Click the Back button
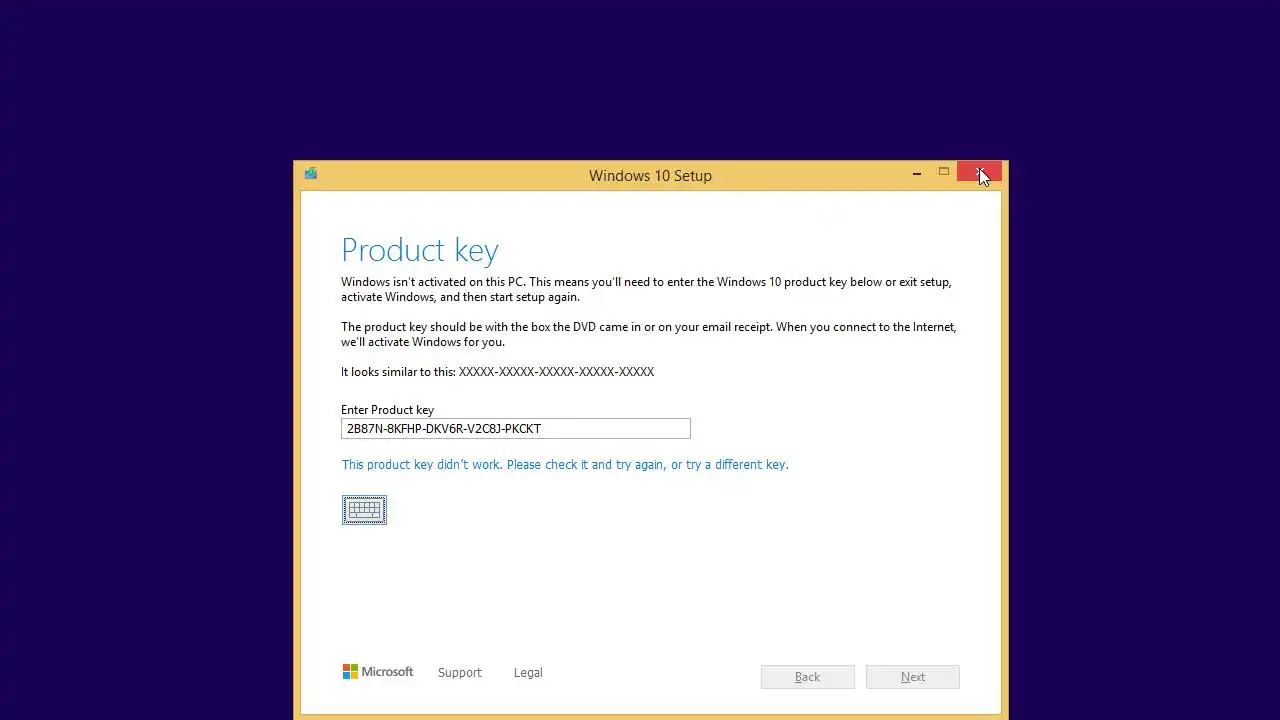Screen dimensions: 1280x720 808,677
